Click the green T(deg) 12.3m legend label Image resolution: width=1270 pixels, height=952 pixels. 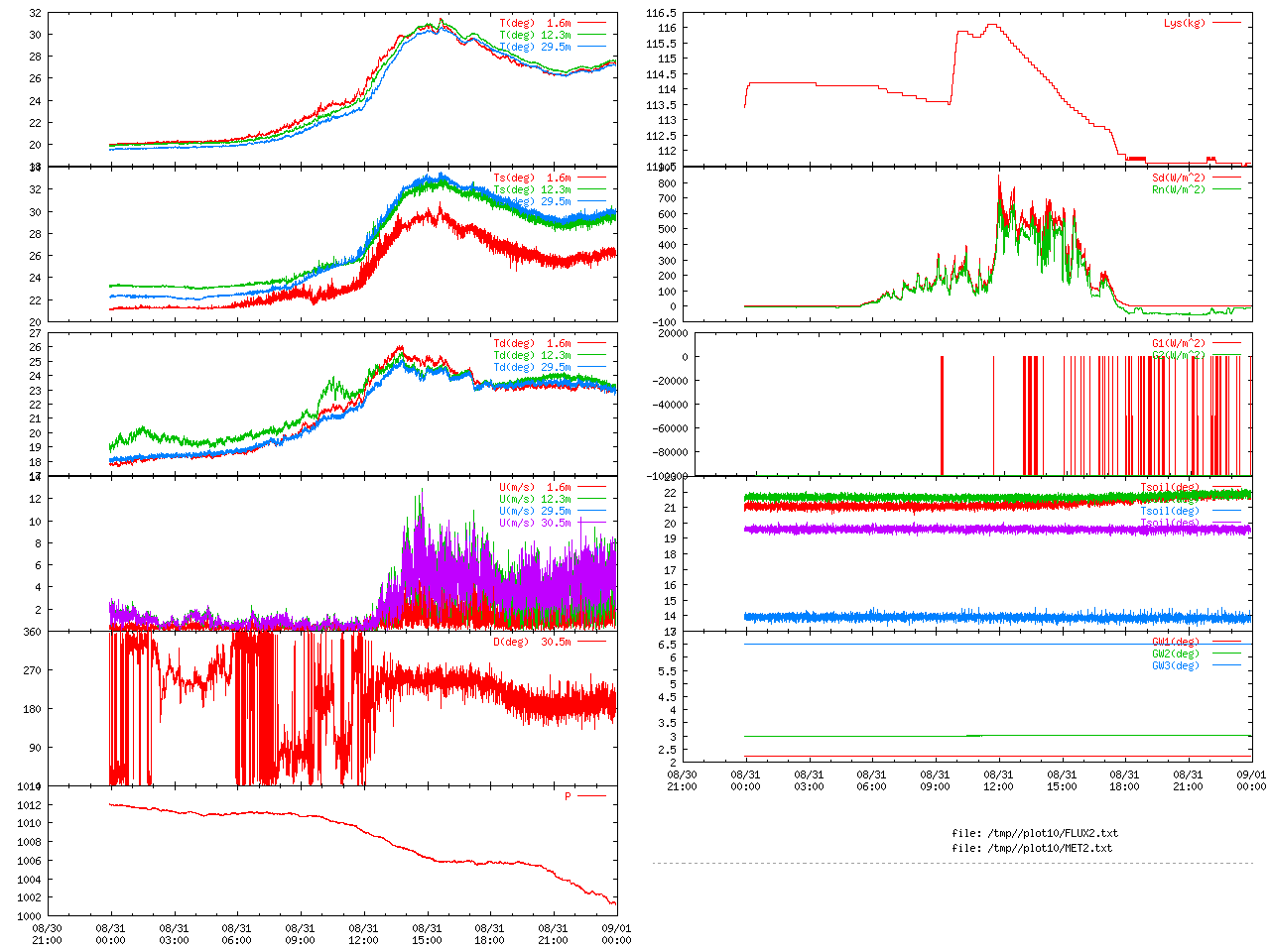(535, 35)
